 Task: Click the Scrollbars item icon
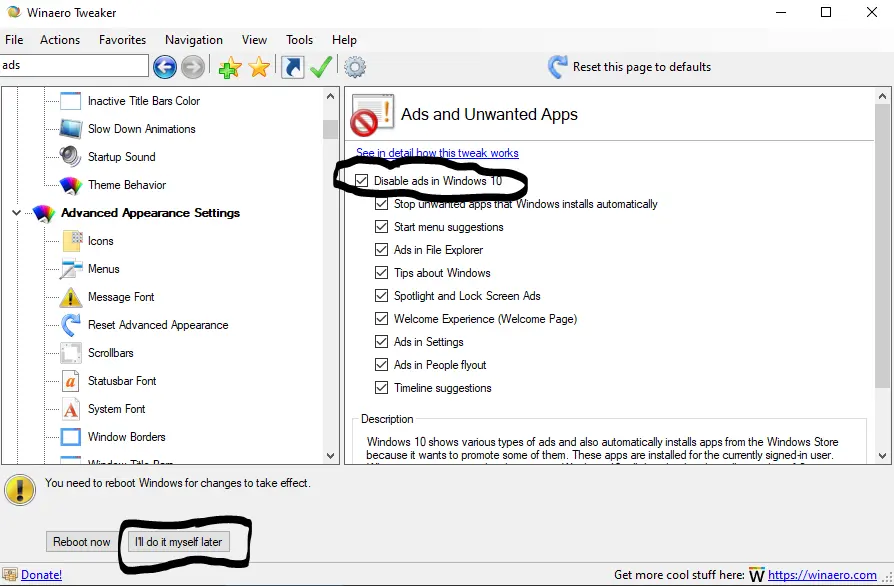71,353
